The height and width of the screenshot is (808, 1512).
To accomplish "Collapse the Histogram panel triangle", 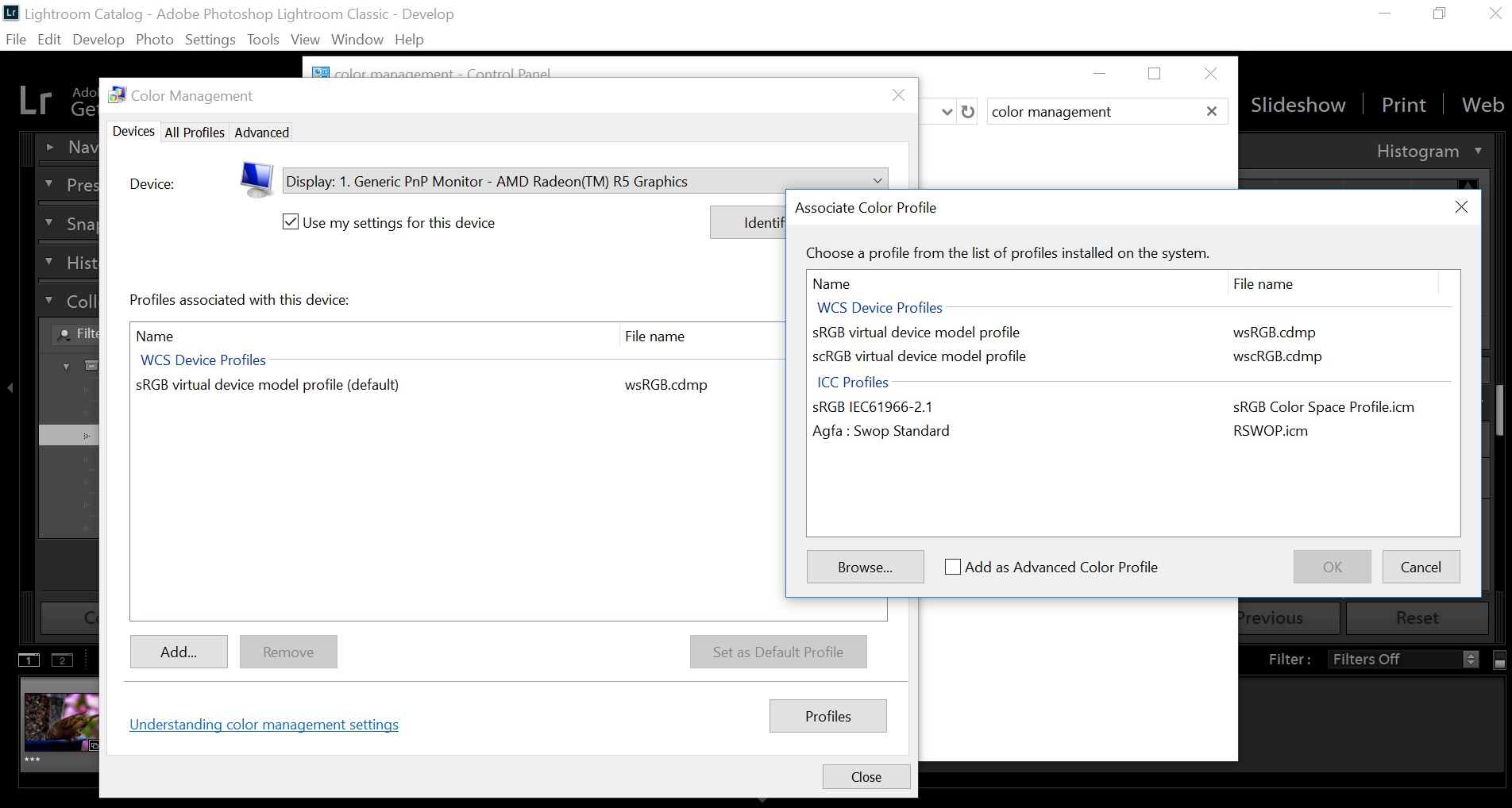I will click(x=1478, y=151).
